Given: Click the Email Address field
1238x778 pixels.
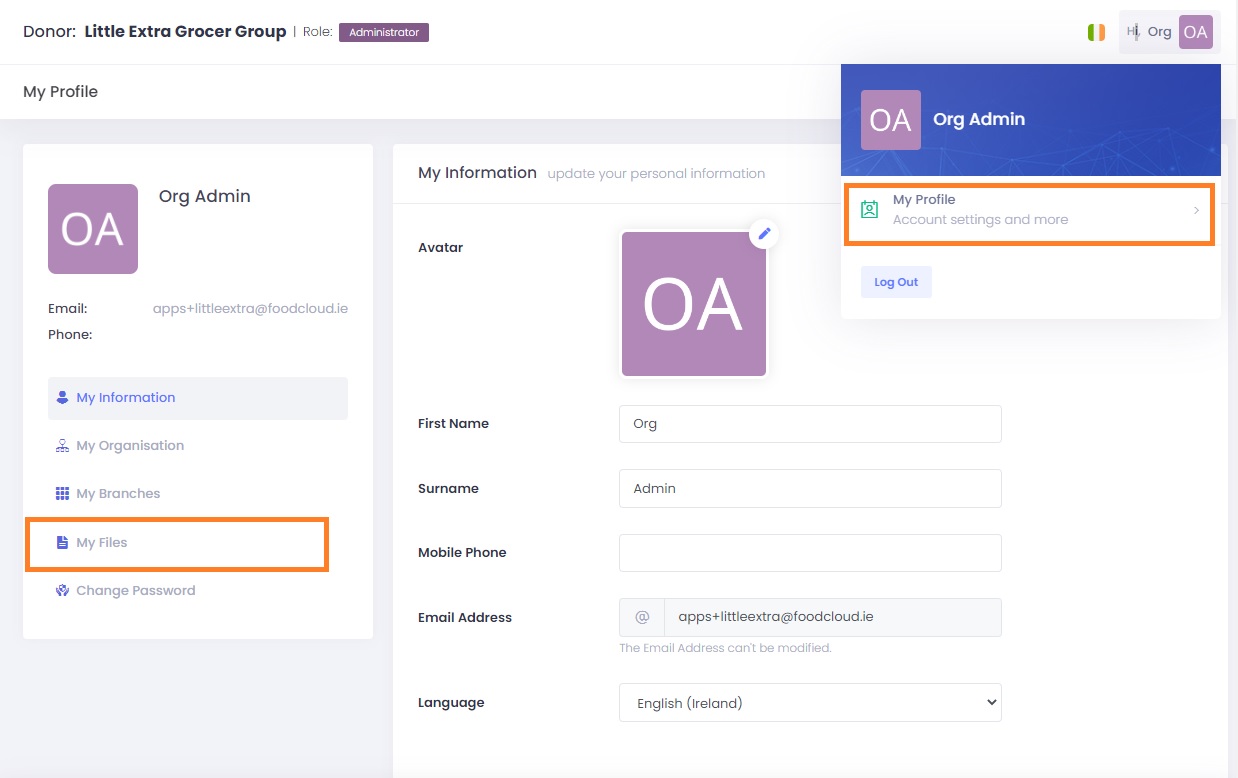Looking at the screenshot, I should click(x=832, y=617).
